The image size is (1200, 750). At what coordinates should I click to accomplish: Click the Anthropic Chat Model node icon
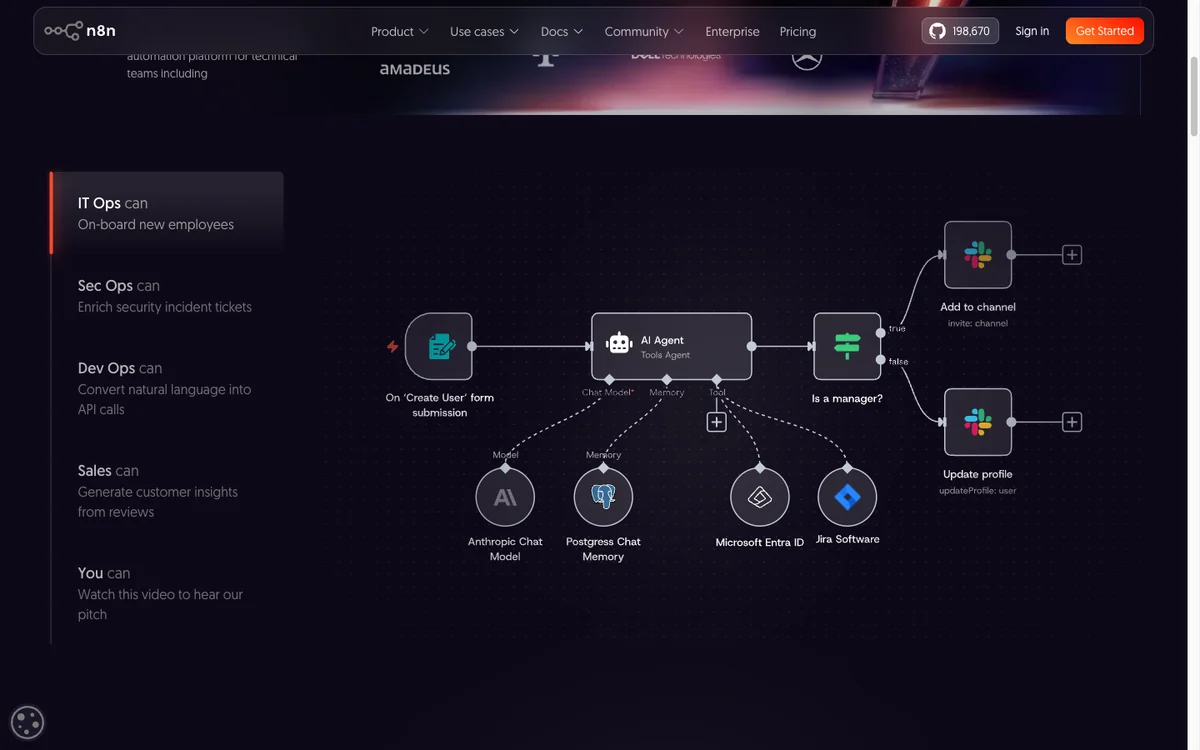(x=505, y=497)
